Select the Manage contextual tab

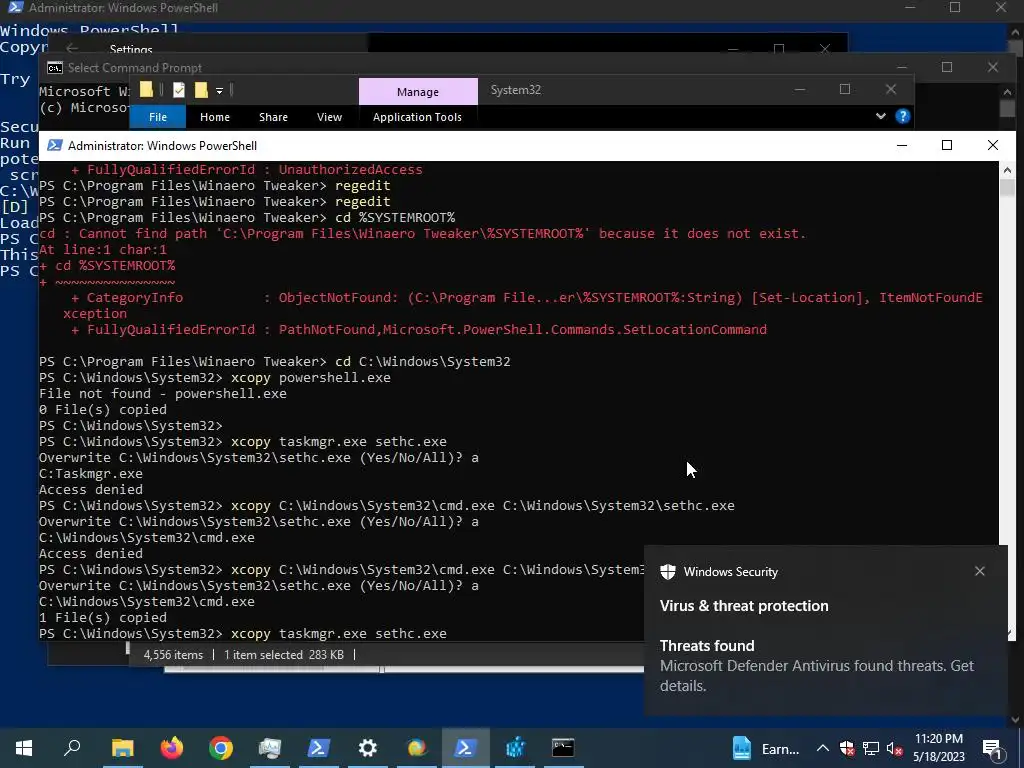(x=418, y=92)
